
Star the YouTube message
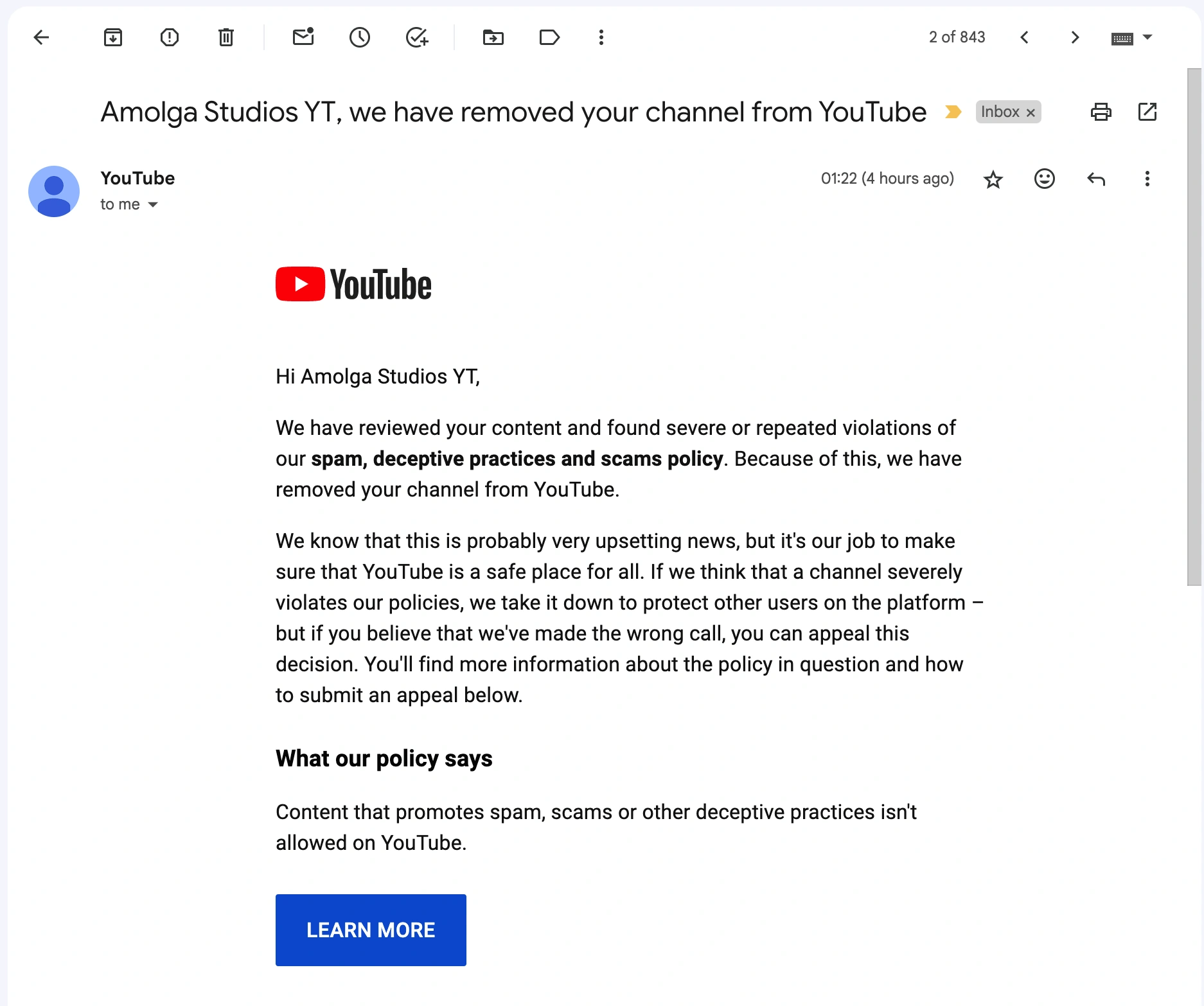pyautogui.click(x=993, y=179)
